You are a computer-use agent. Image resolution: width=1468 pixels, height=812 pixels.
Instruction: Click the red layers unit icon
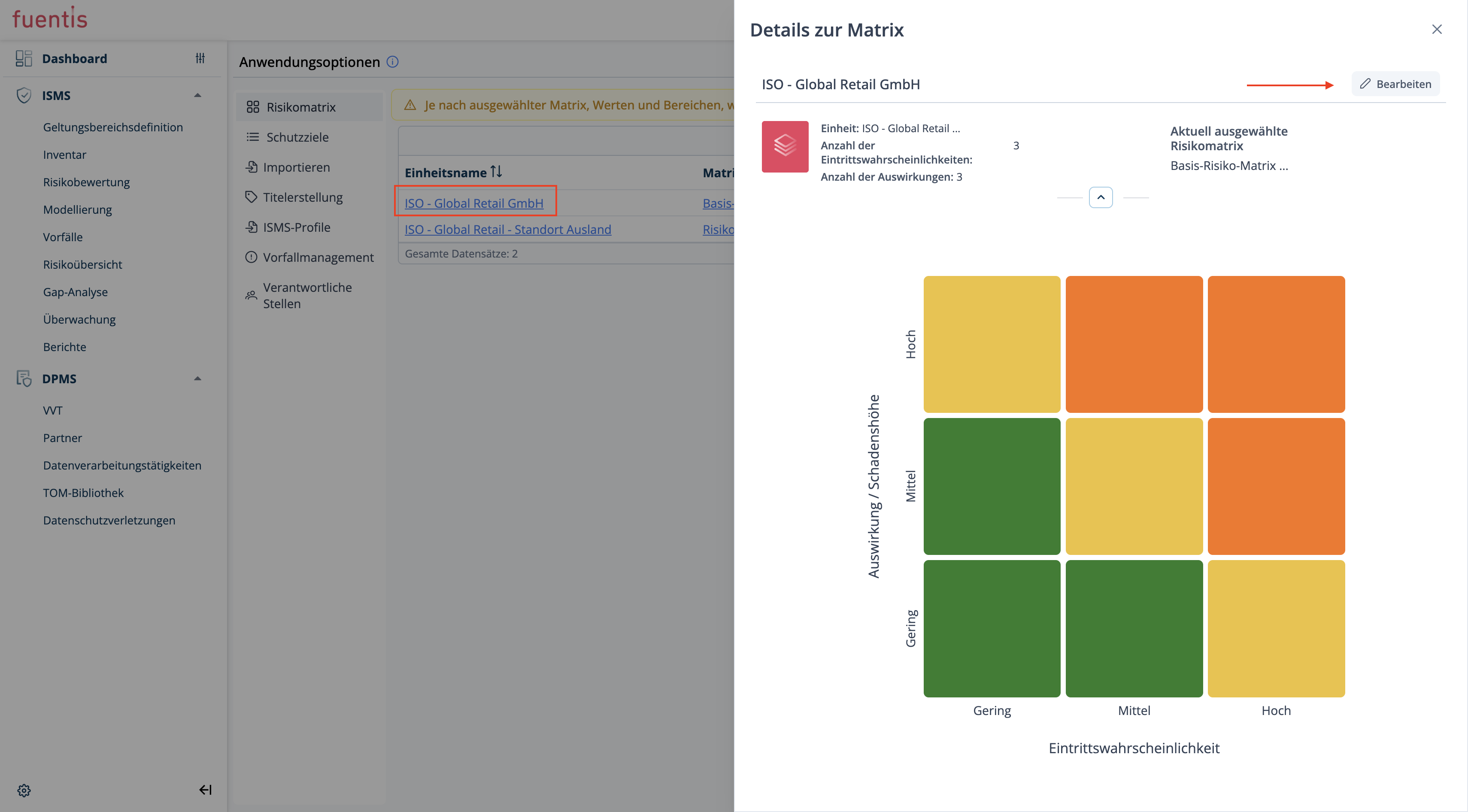785,146
